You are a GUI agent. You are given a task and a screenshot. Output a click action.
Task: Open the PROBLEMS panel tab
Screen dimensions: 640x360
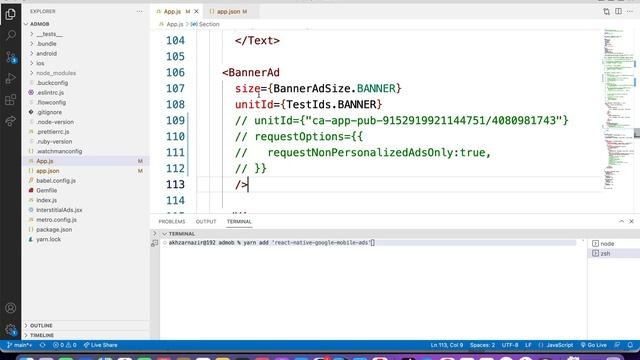pos(172,222)
